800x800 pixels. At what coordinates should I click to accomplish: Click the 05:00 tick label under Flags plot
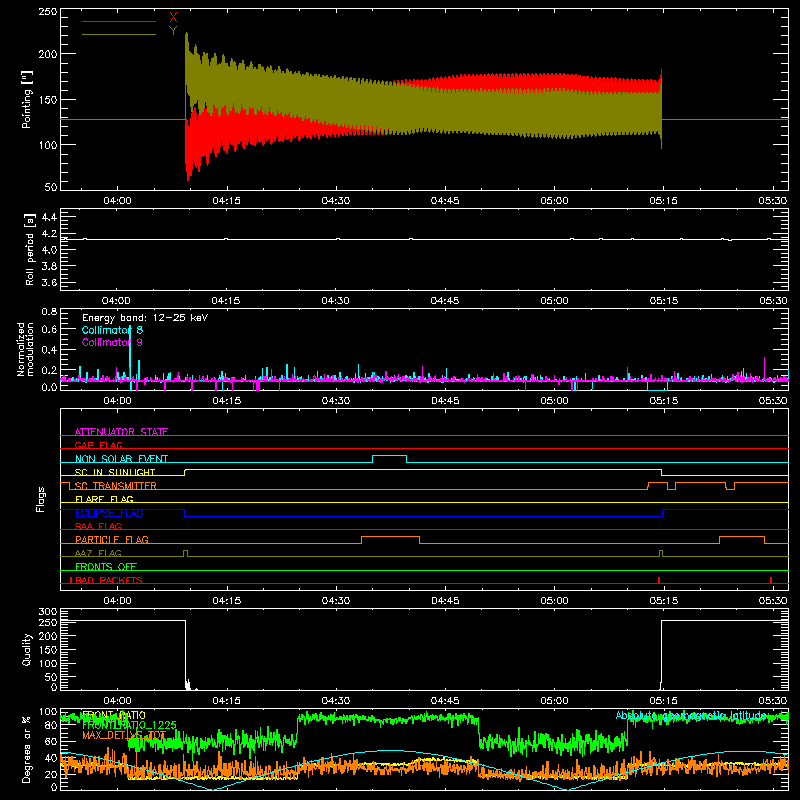[x=554, y=601]
